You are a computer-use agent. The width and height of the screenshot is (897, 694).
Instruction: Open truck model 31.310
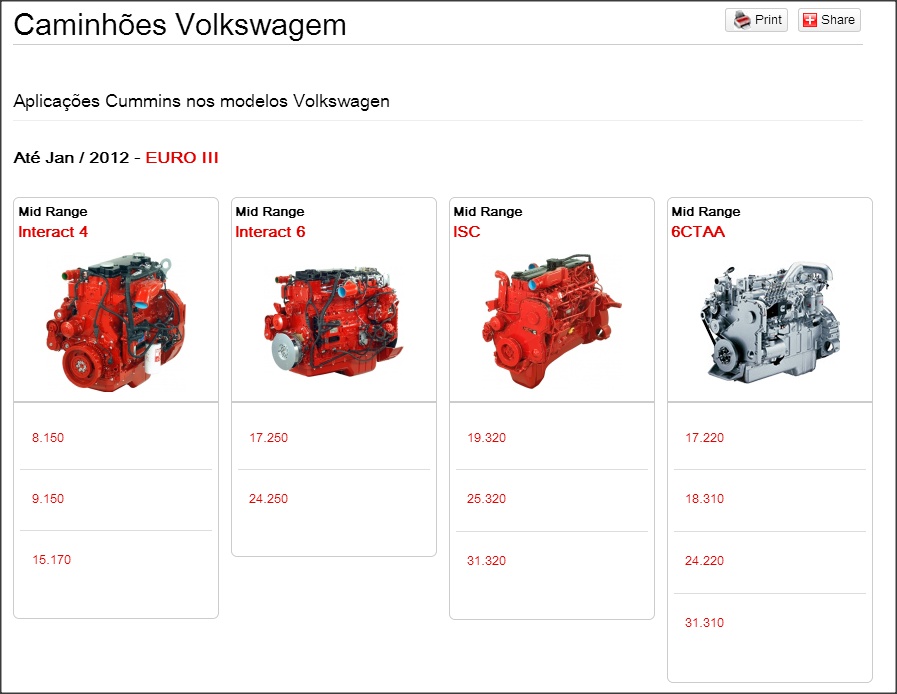pos(704,622)
